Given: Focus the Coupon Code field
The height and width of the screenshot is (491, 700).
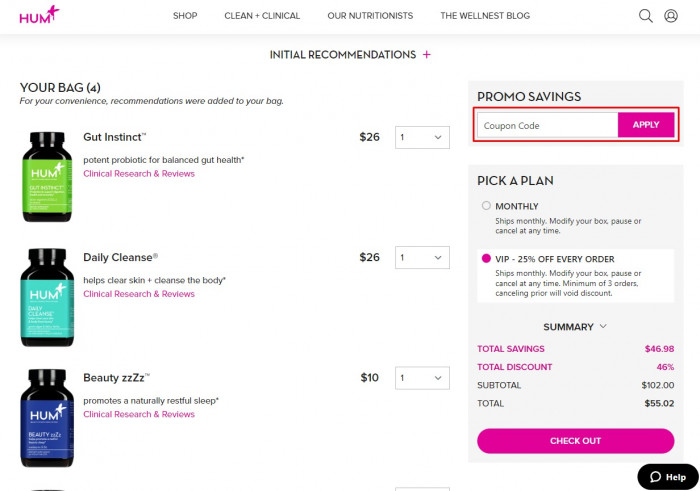Looking at the screenshot, I should (548, 125).
